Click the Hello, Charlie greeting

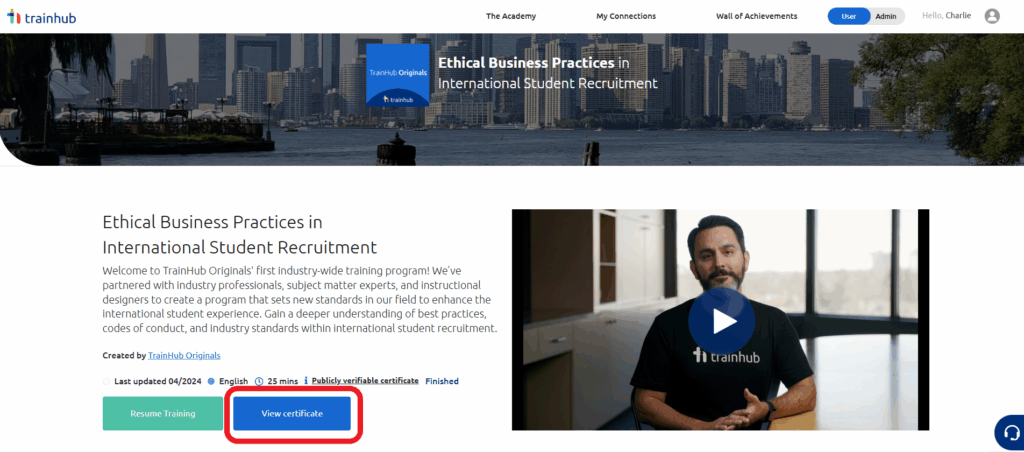946,16
